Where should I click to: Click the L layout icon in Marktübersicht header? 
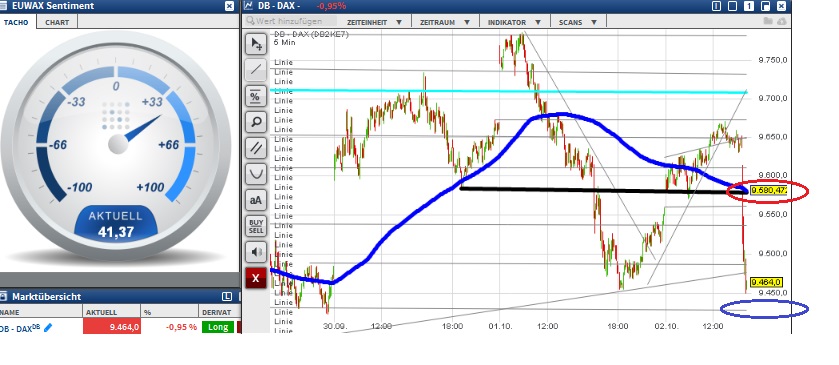click(x=226, y=296)
